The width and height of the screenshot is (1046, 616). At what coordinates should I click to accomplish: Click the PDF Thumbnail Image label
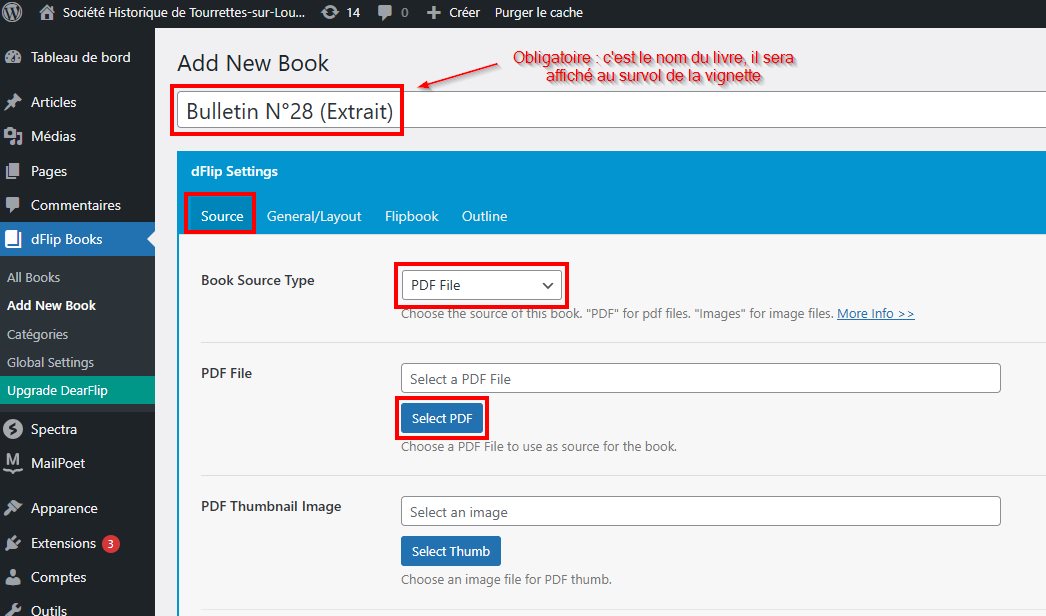[271, 507]
